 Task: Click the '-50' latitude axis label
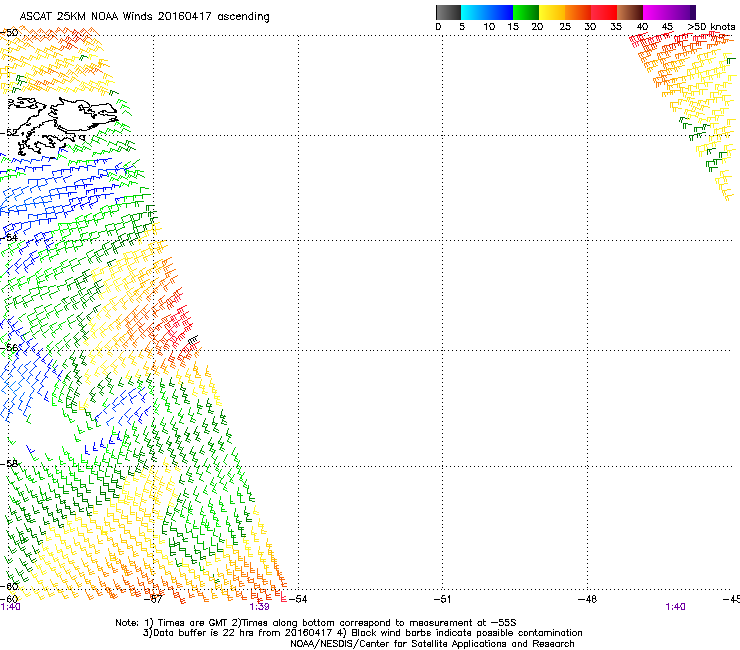point(9,33)
